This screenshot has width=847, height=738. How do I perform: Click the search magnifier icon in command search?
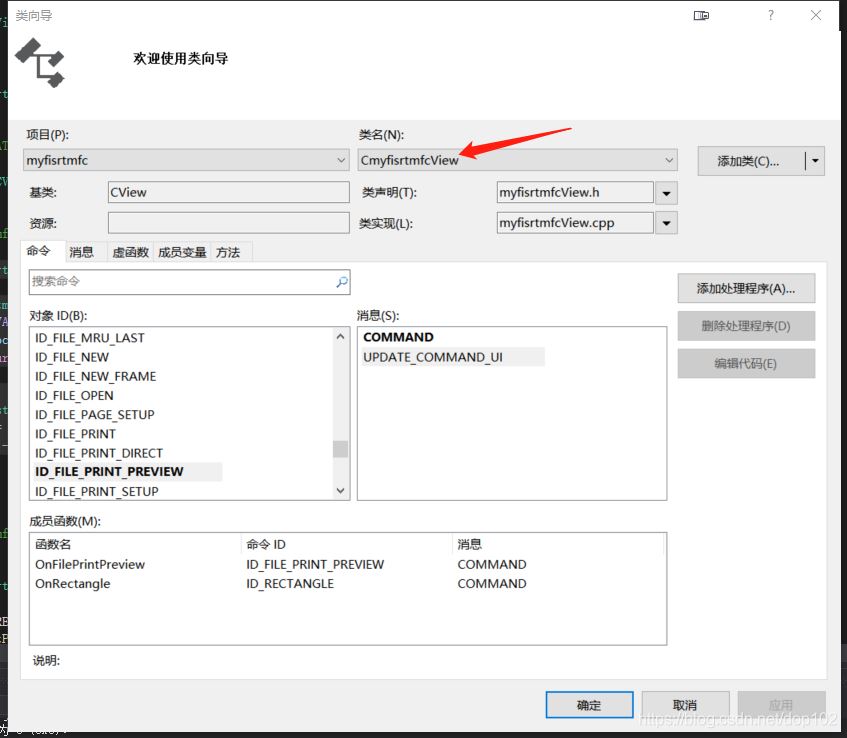[342, 282]
